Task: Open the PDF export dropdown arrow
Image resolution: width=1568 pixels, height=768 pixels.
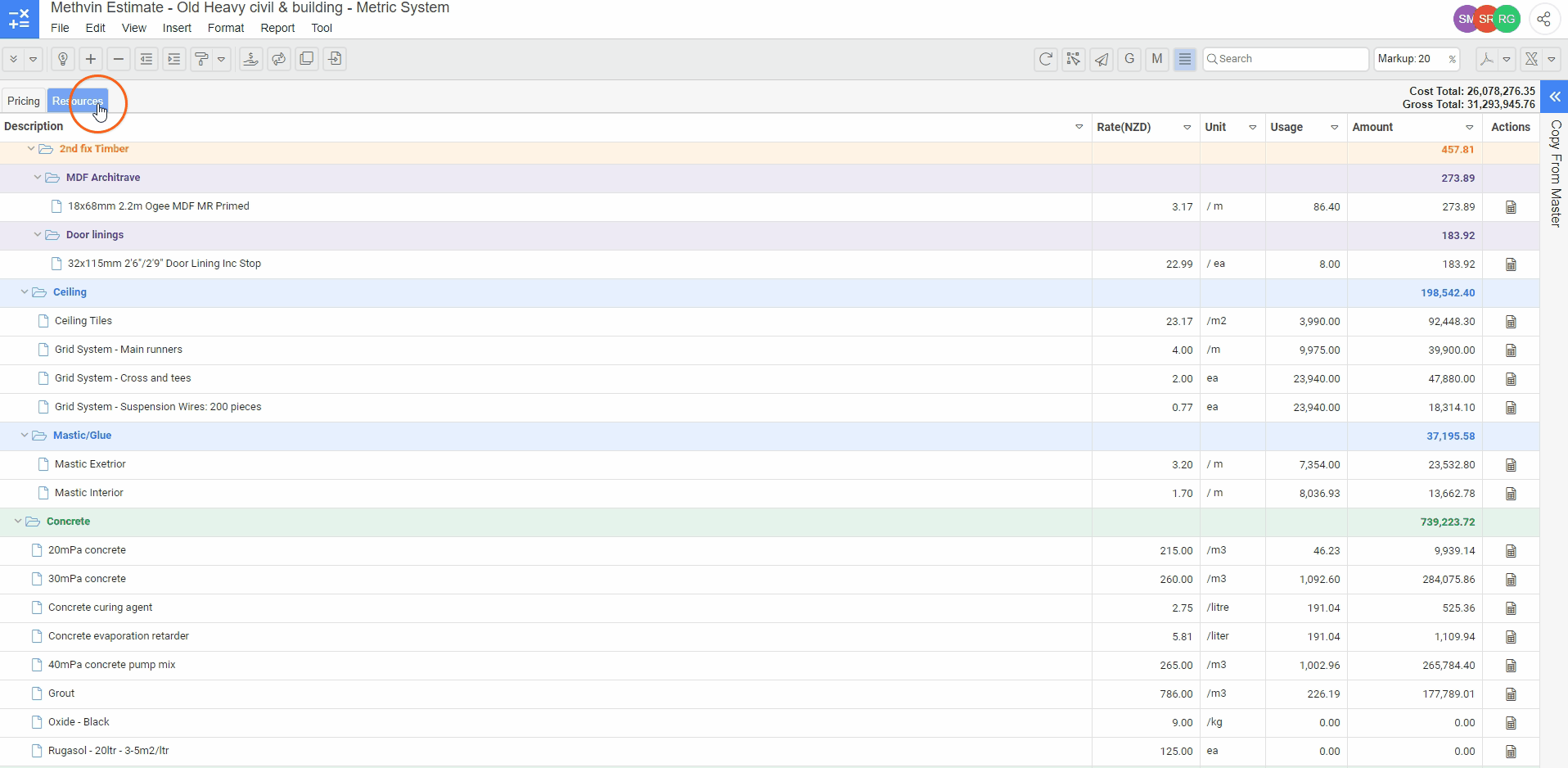Action: (1507, 59)
